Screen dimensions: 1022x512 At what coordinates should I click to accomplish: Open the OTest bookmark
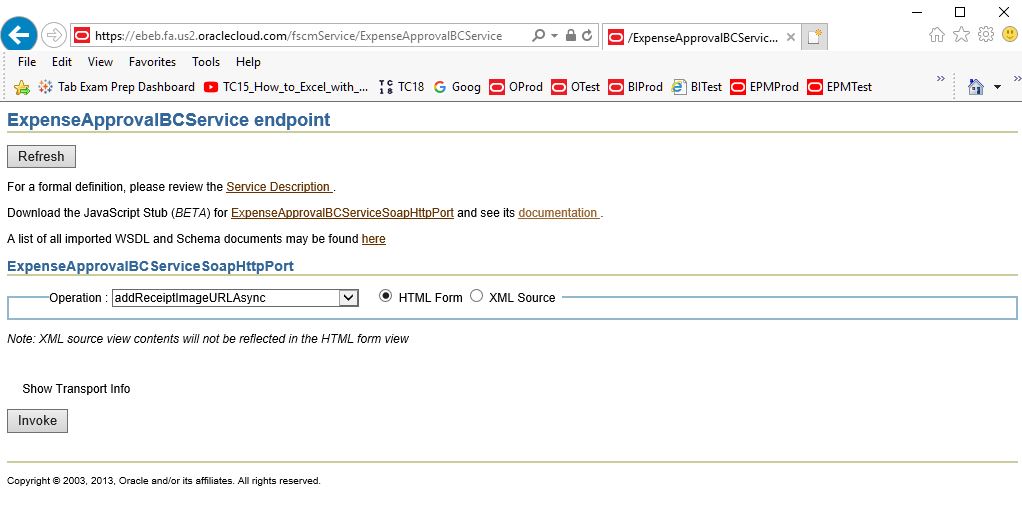tap(576, 87)
